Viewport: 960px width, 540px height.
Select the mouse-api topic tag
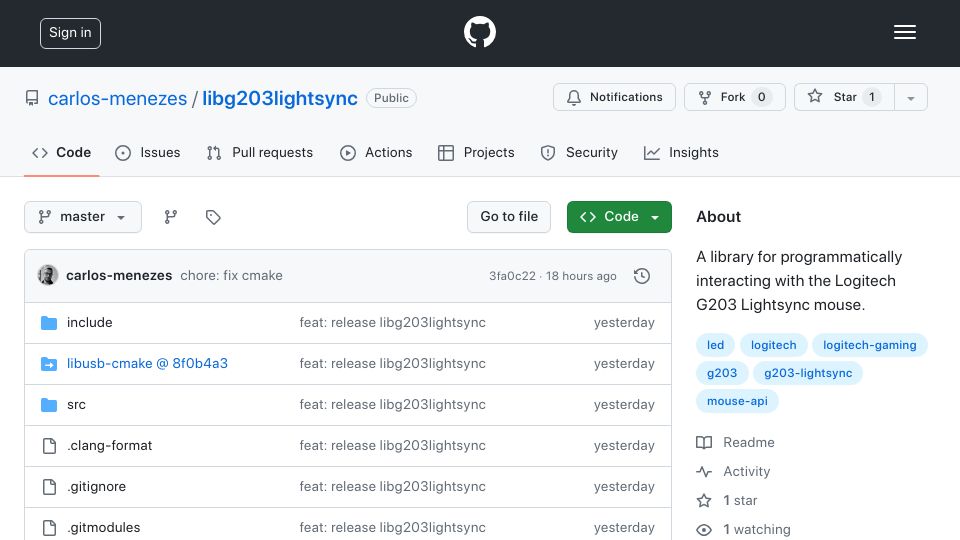pos(737,402)
